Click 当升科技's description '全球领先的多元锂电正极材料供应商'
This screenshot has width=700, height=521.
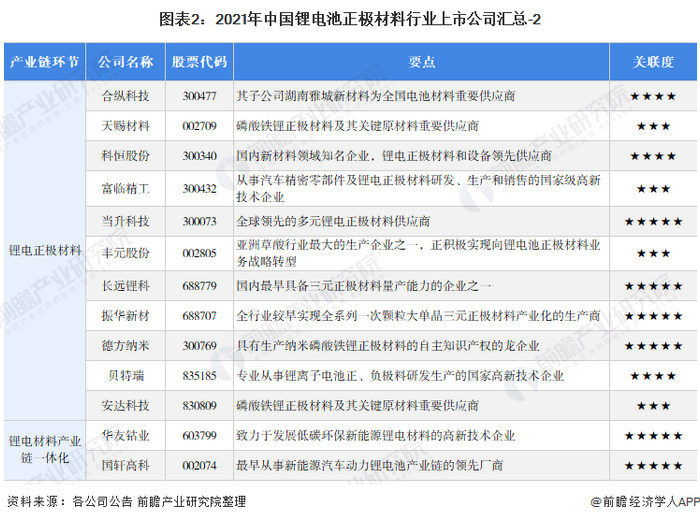(333, 221)
